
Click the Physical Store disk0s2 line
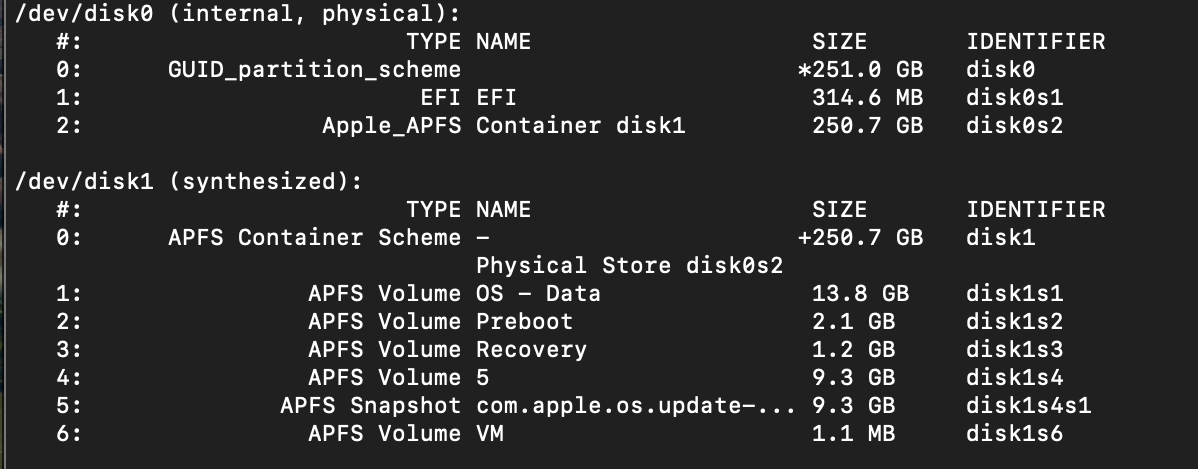[x=629, y=266]
